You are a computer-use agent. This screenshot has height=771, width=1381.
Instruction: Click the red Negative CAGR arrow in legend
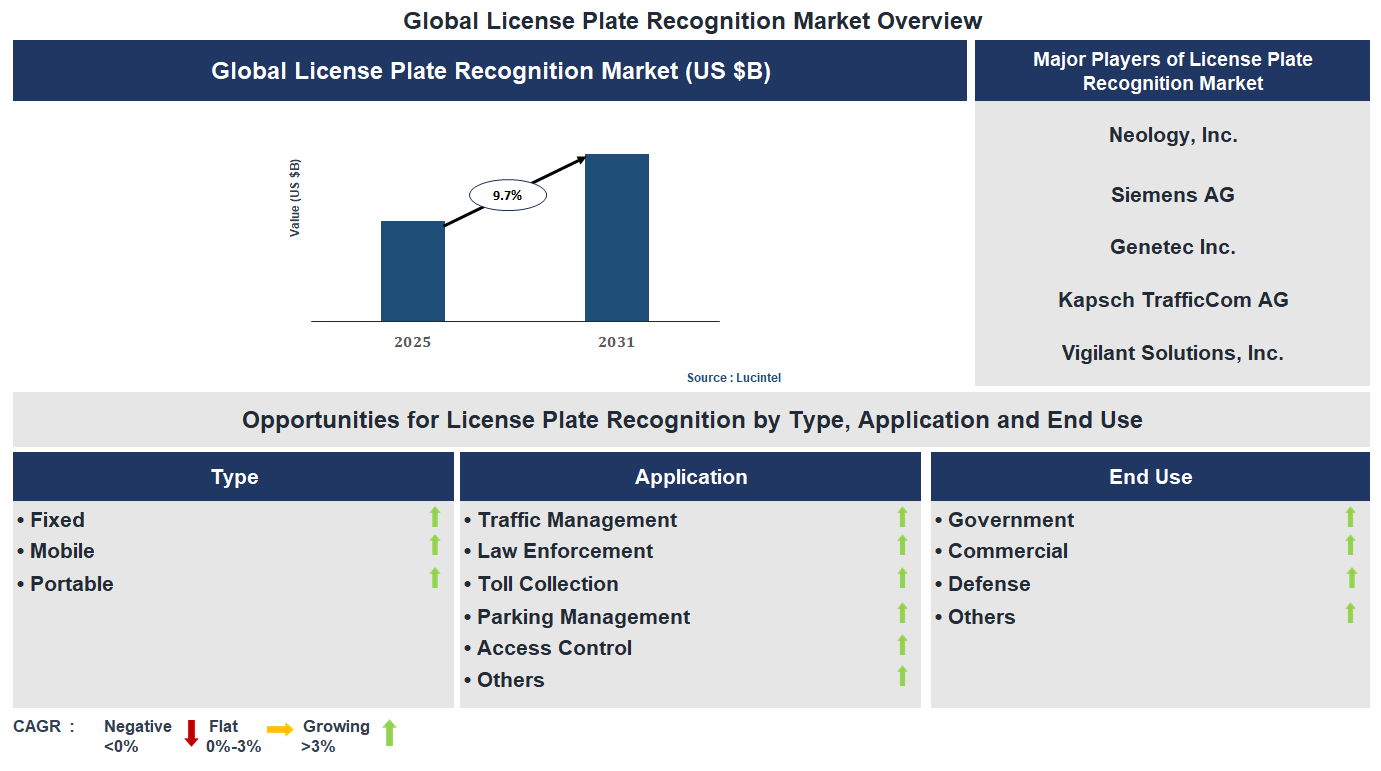(190, 734)
